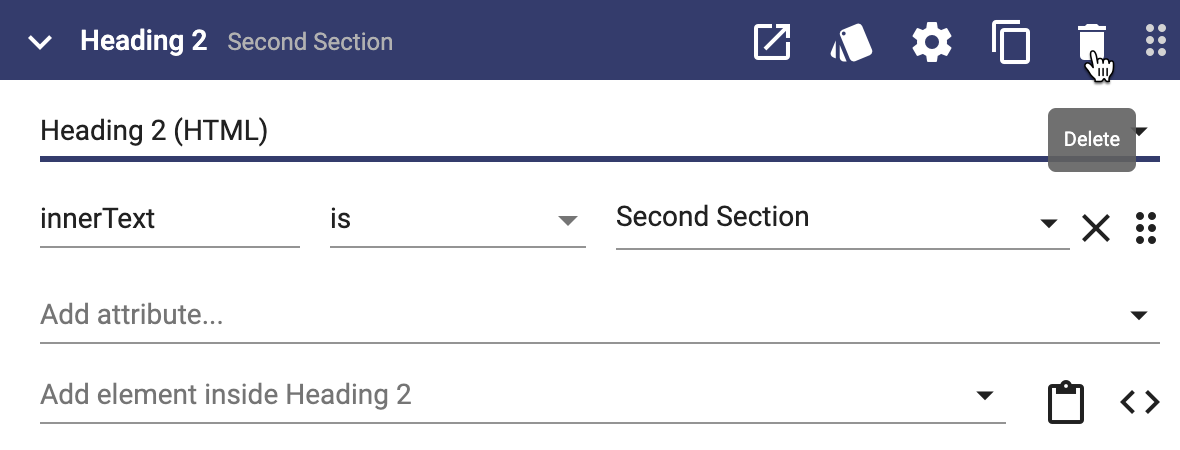Open the Add attribute dropdown arrow
1180x450 pixels.
pos(1139,315)
